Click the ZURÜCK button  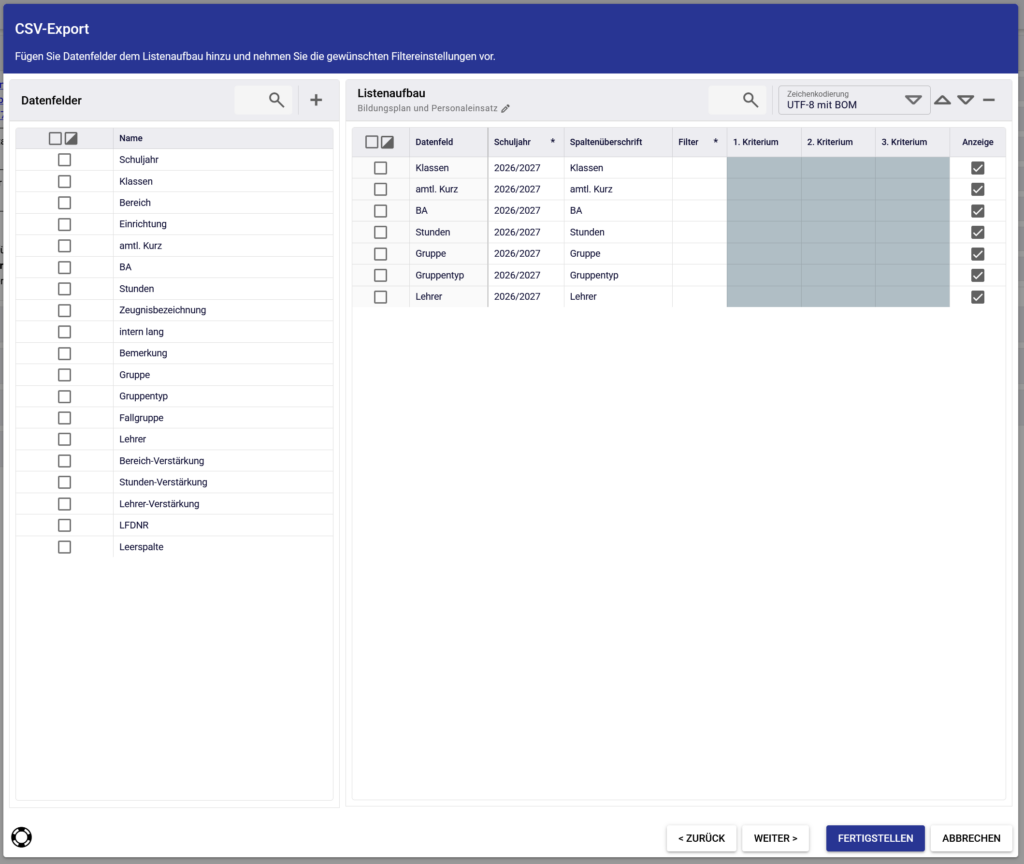(x=701, y=838)
